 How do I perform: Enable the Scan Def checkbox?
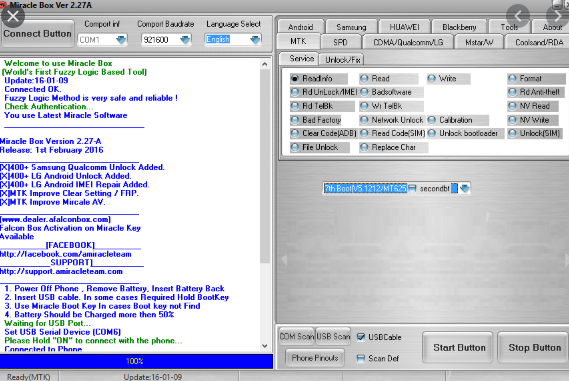click(361, 359)
